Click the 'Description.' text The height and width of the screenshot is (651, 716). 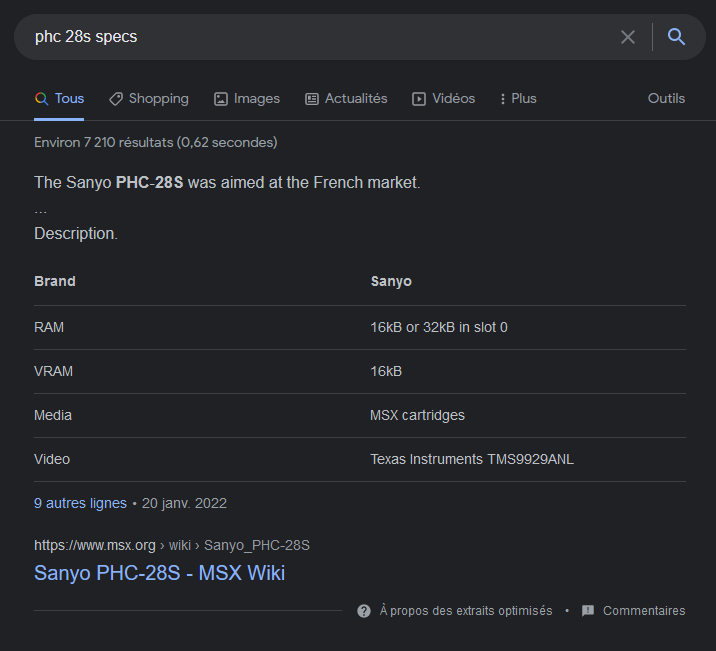[x=76, y=234]
